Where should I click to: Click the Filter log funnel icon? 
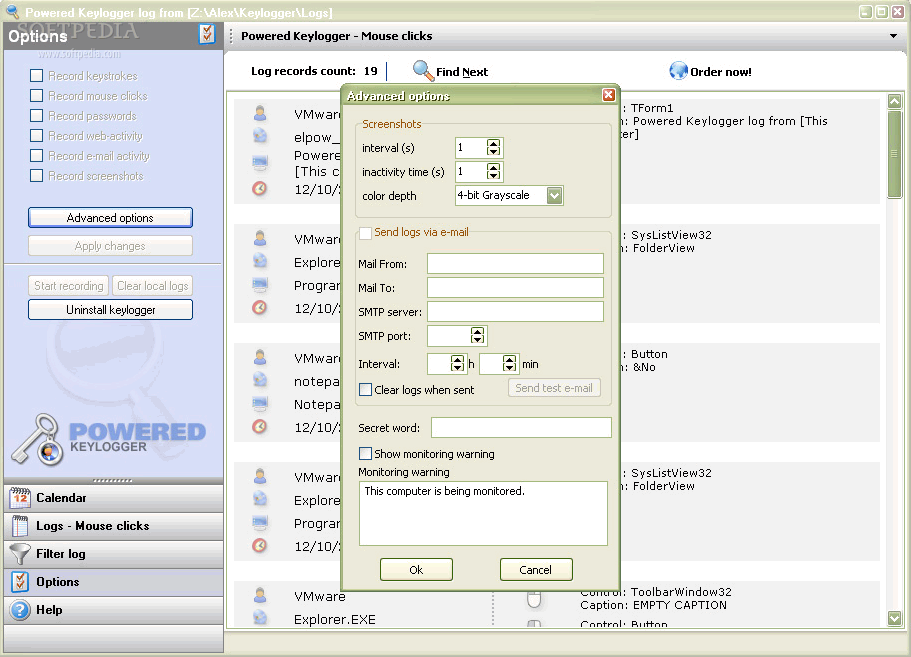click(x=20, y=554)
